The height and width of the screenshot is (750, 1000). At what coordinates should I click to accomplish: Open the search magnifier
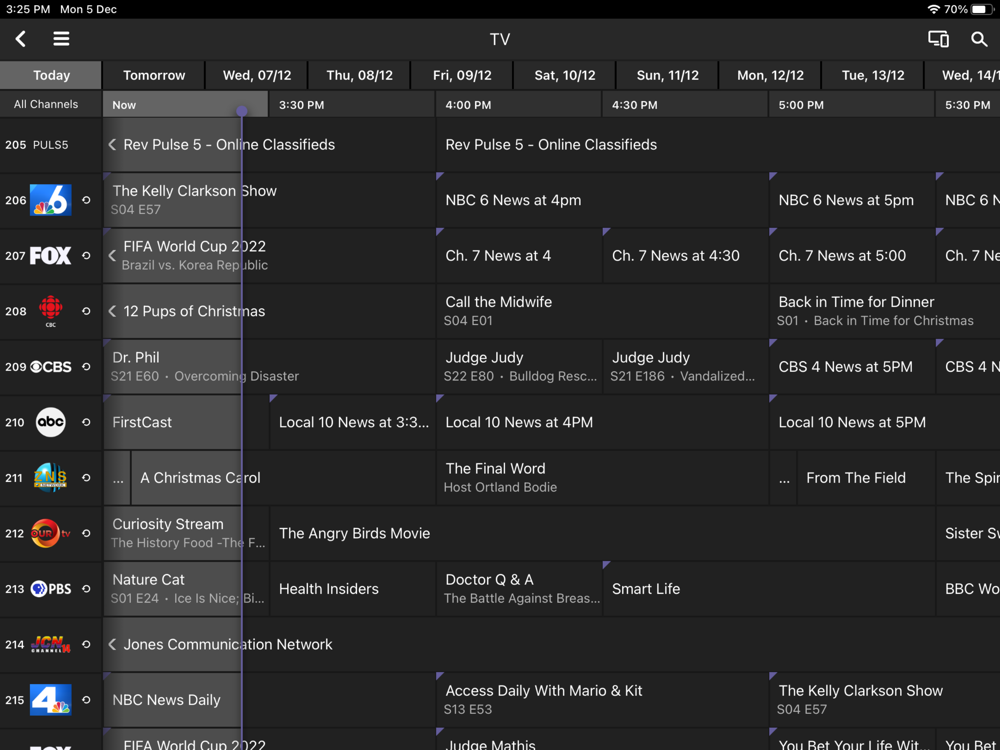pos(979,39)
